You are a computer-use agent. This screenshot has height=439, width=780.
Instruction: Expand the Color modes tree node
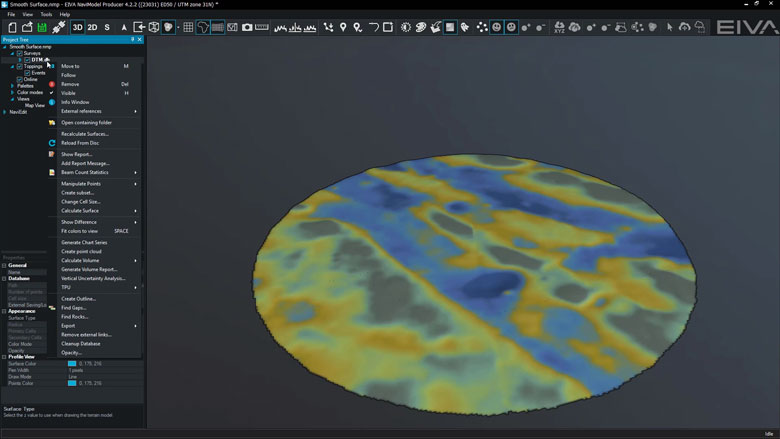click(13, 92)
